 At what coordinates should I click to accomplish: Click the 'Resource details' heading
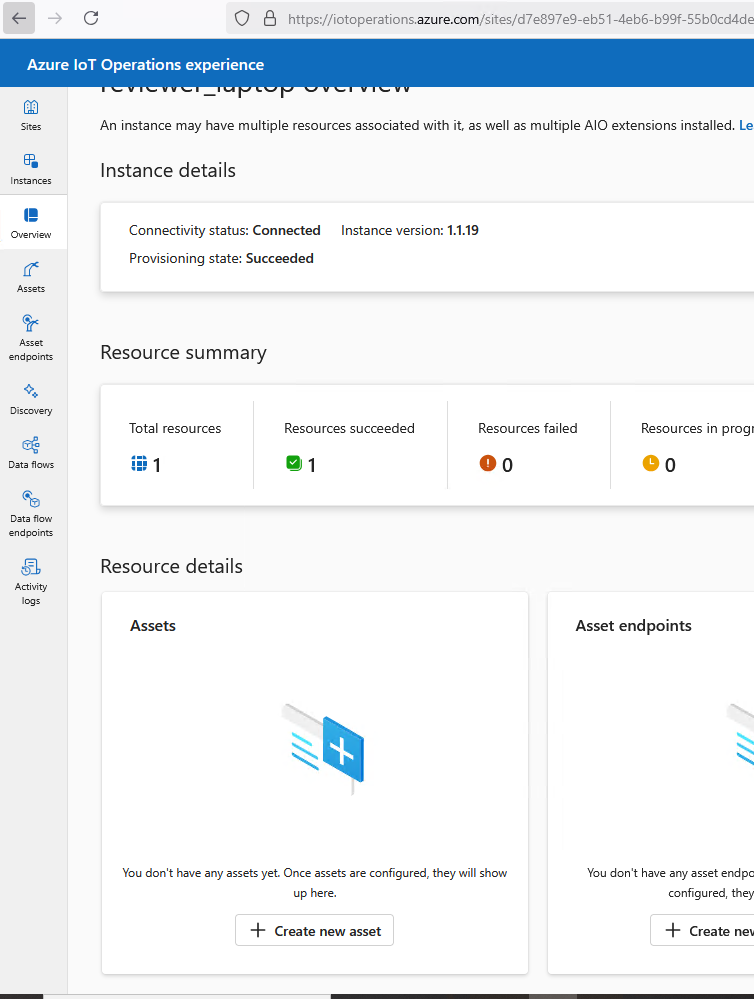pyautogui.click(x=171, y=566)
